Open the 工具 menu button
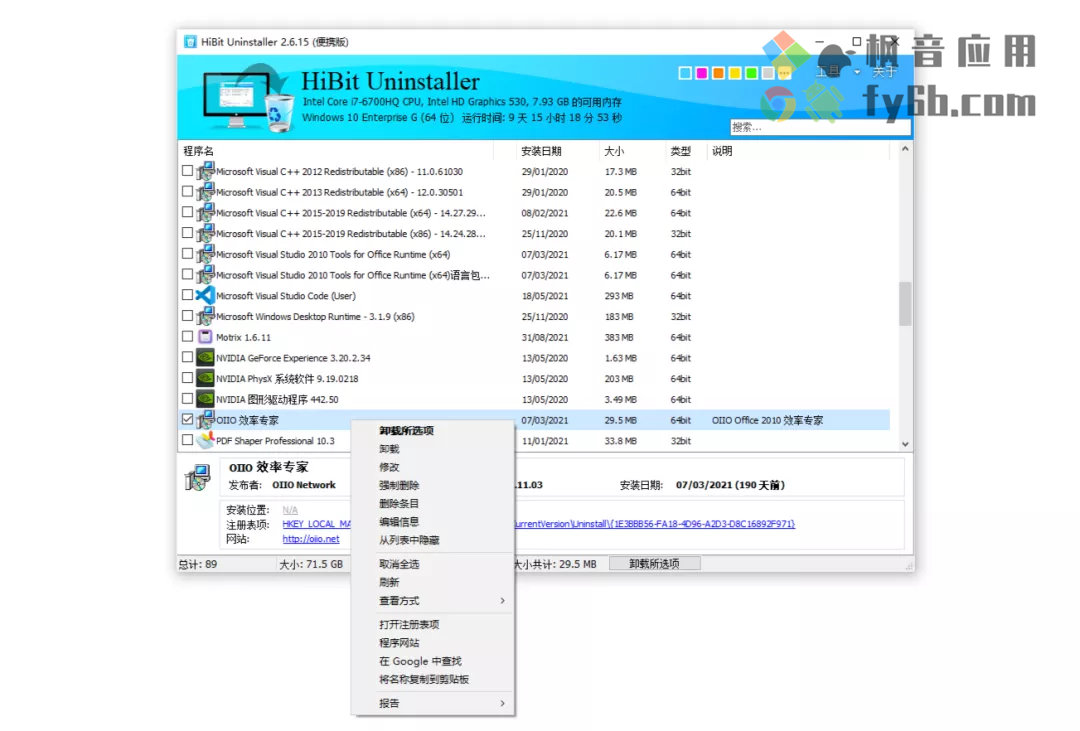 [829, 72]
